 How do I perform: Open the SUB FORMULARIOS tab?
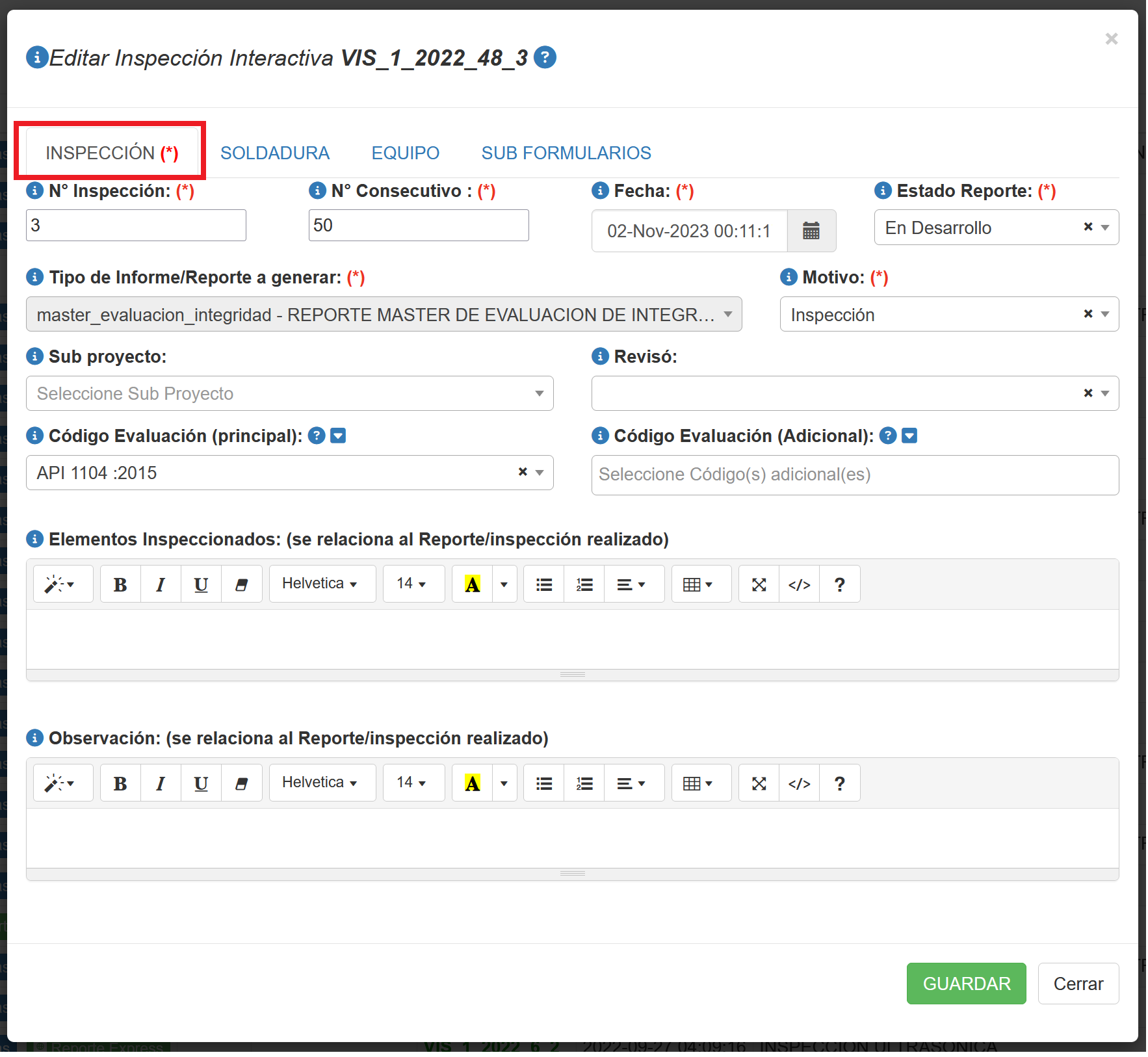click(x=566, y=153)
